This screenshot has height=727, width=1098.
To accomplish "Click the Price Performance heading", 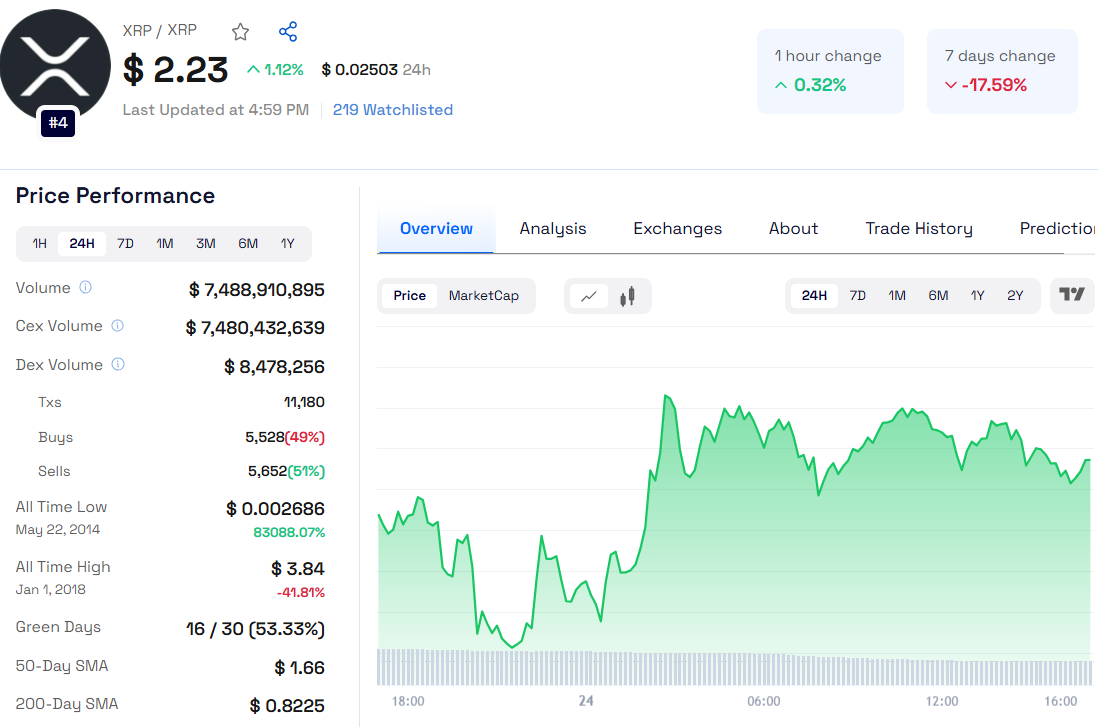I will coord(116,196).
